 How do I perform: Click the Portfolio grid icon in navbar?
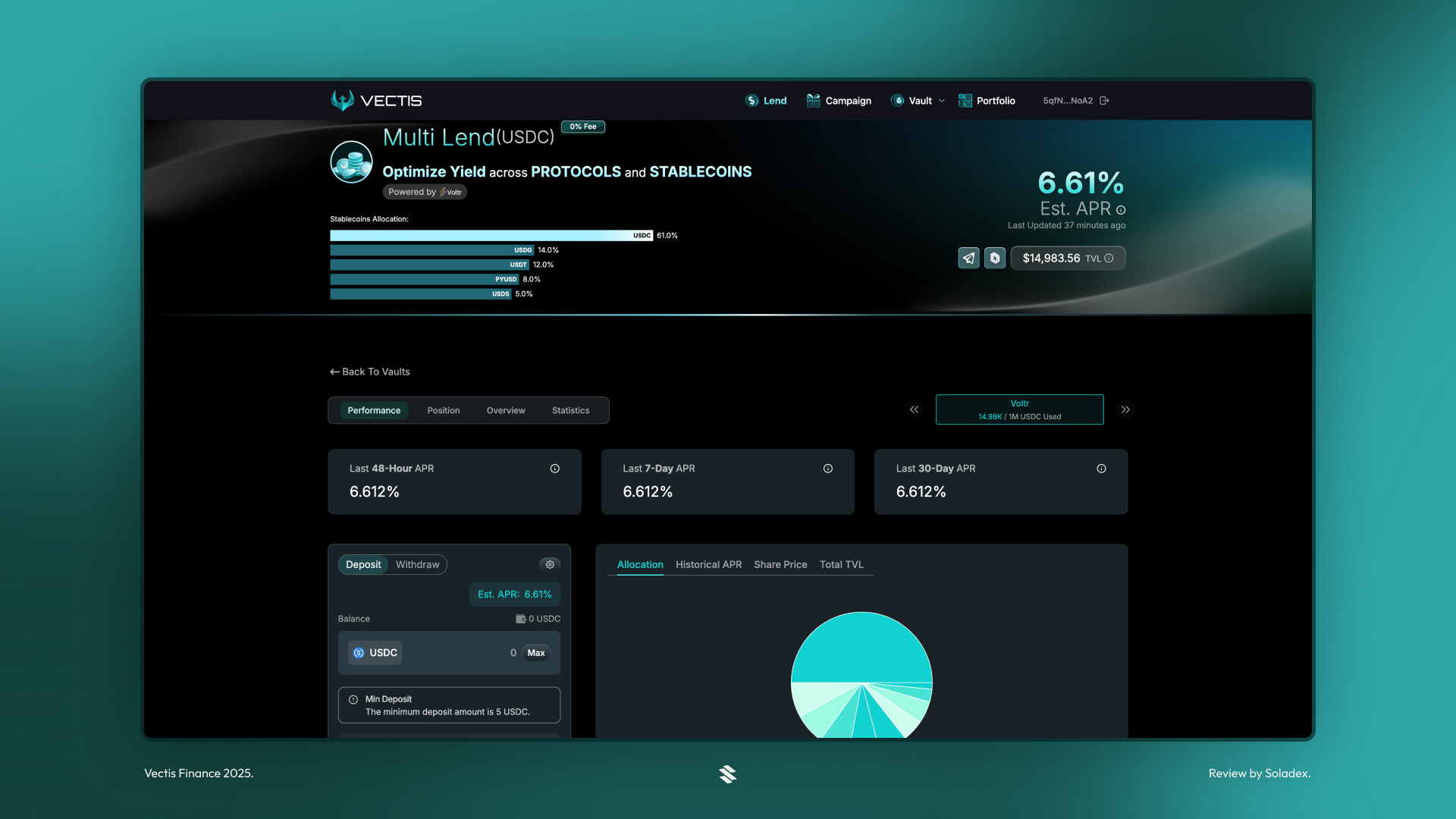click(965, 100)
